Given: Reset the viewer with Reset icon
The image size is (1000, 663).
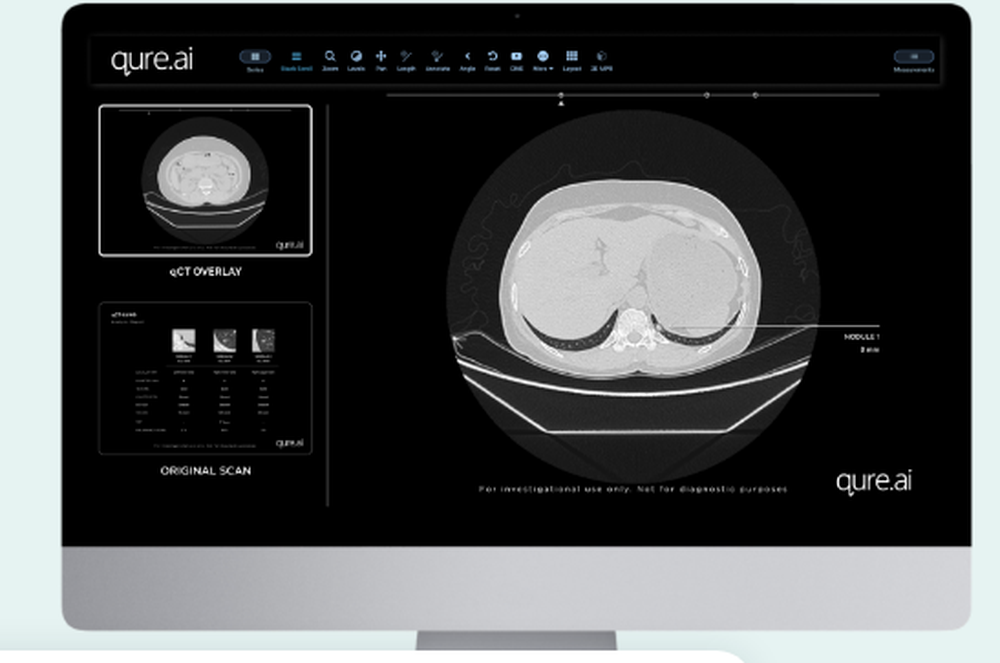Looking at the screenshot, I should click(x=492, y=59).
